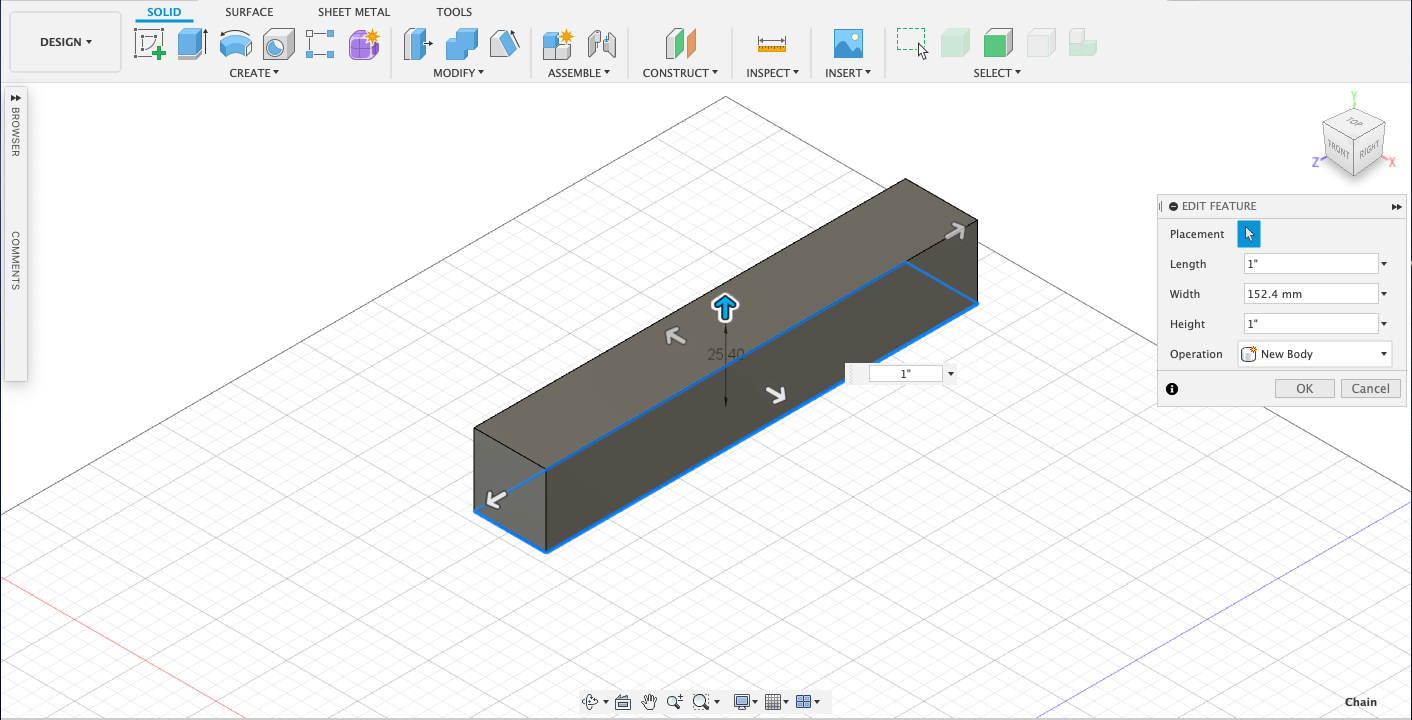Activate the Orbit navigation tool

pos(591,702)
